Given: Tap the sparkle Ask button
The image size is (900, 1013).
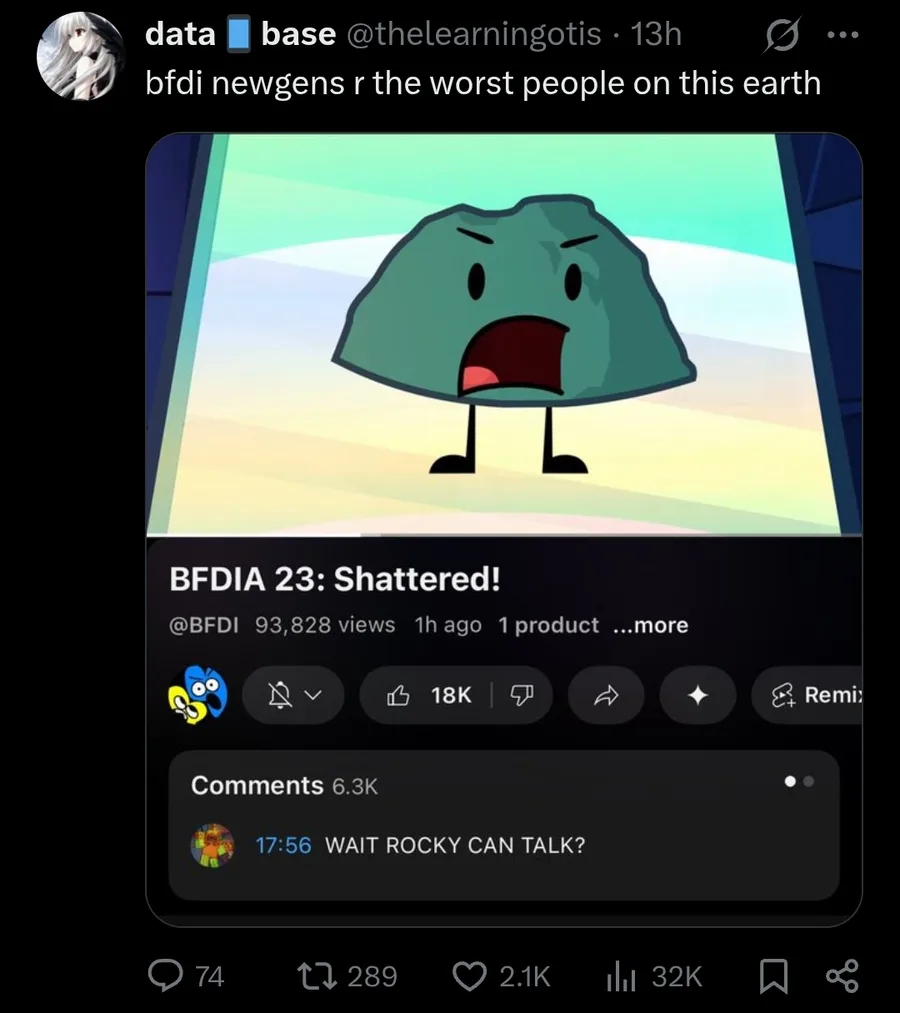Looking at the screenshot, I should click(698, 695).
